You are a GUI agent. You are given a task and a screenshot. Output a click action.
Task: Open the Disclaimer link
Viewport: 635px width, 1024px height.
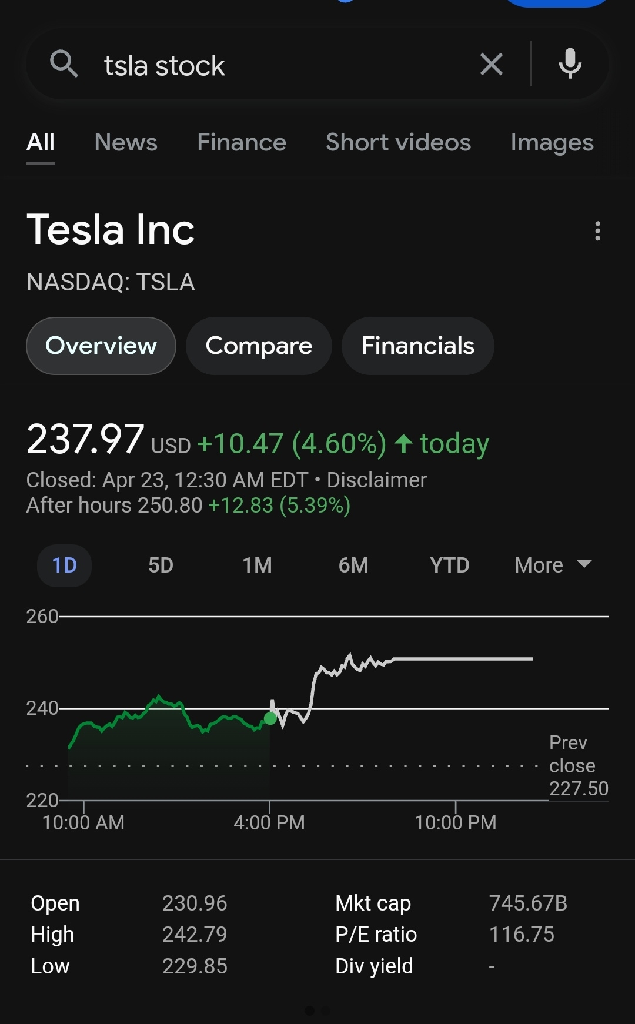(376, 480)
